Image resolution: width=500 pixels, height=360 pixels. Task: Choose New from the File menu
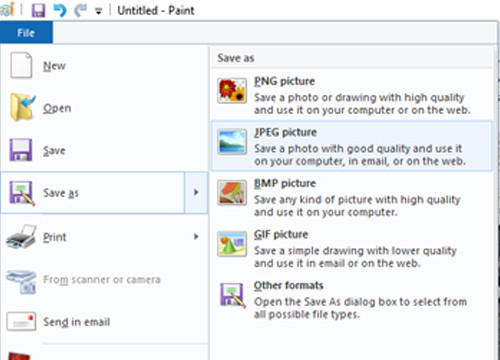(104, 66)
